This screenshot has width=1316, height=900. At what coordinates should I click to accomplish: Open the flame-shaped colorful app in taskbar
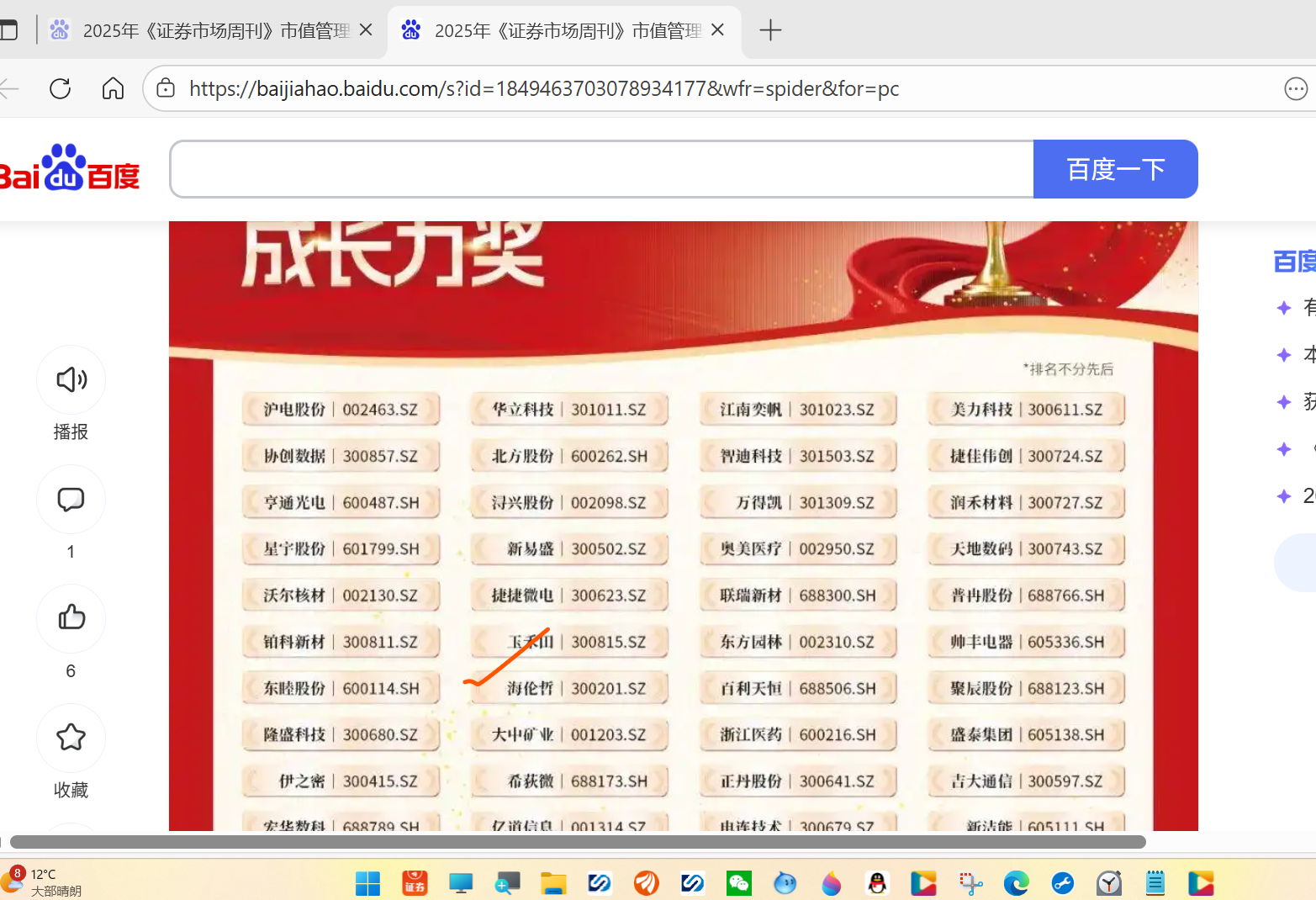click(x=832, y=883)
